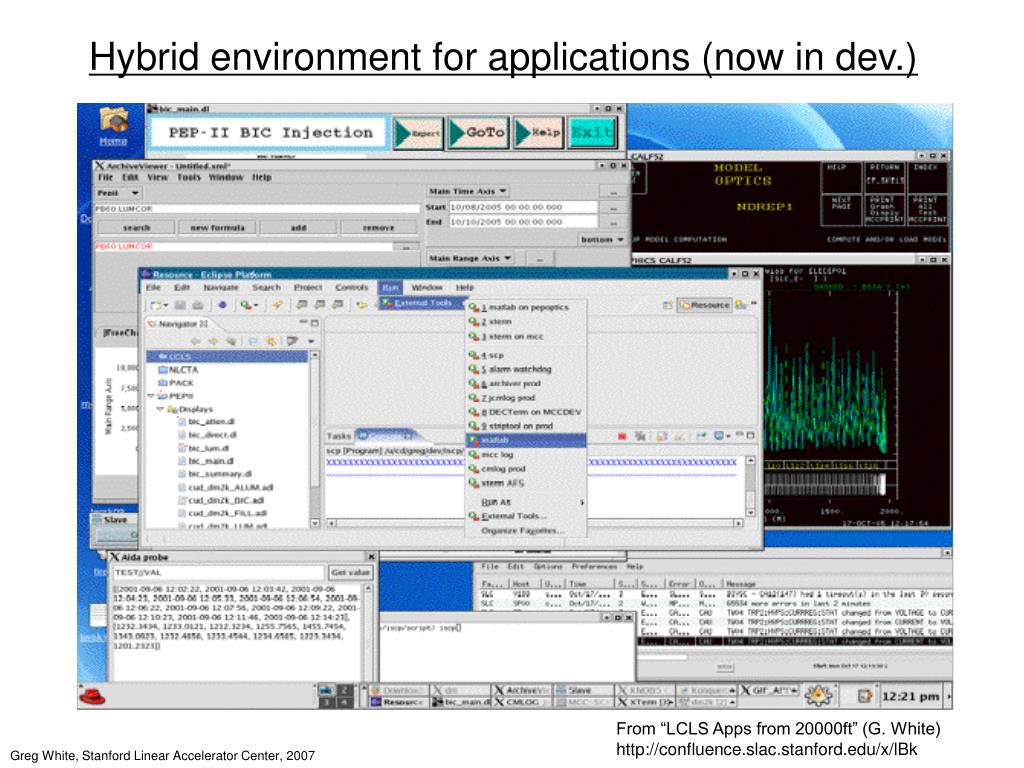Click the CMLOG taskbar entry

coord(520,702)
